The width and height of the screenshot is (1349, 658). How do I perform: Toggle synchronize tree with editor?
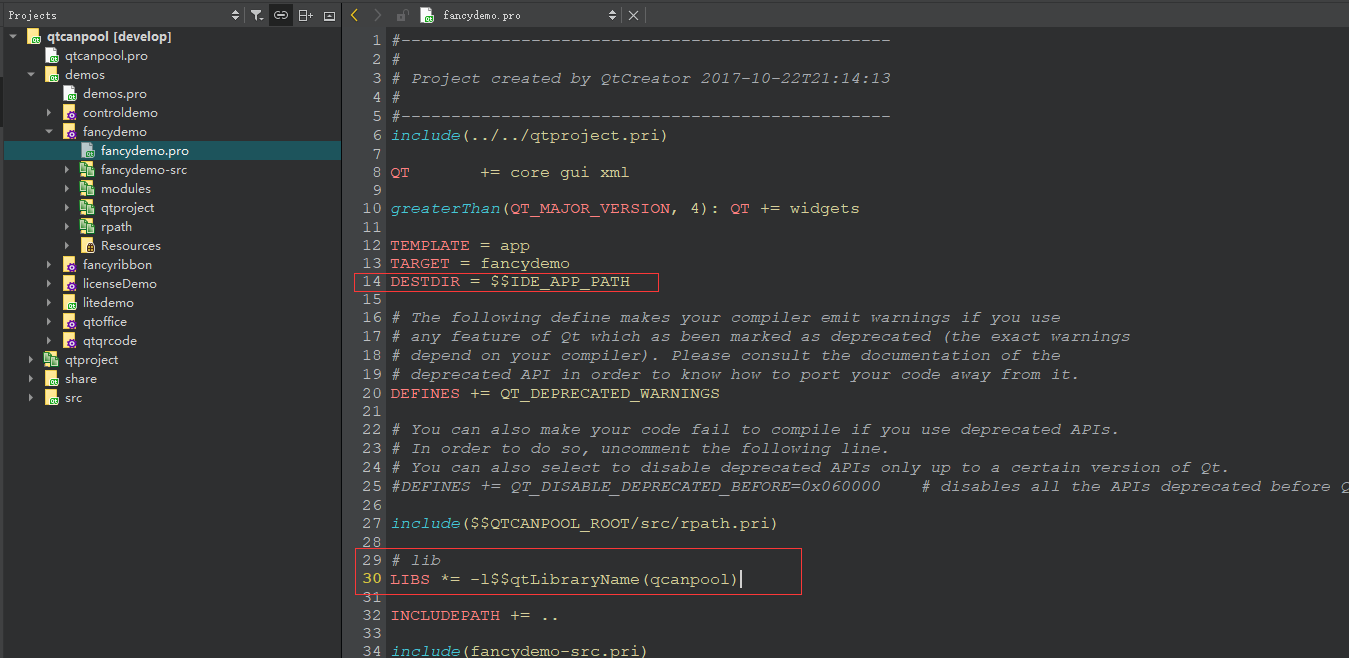[x=280, y=15]
